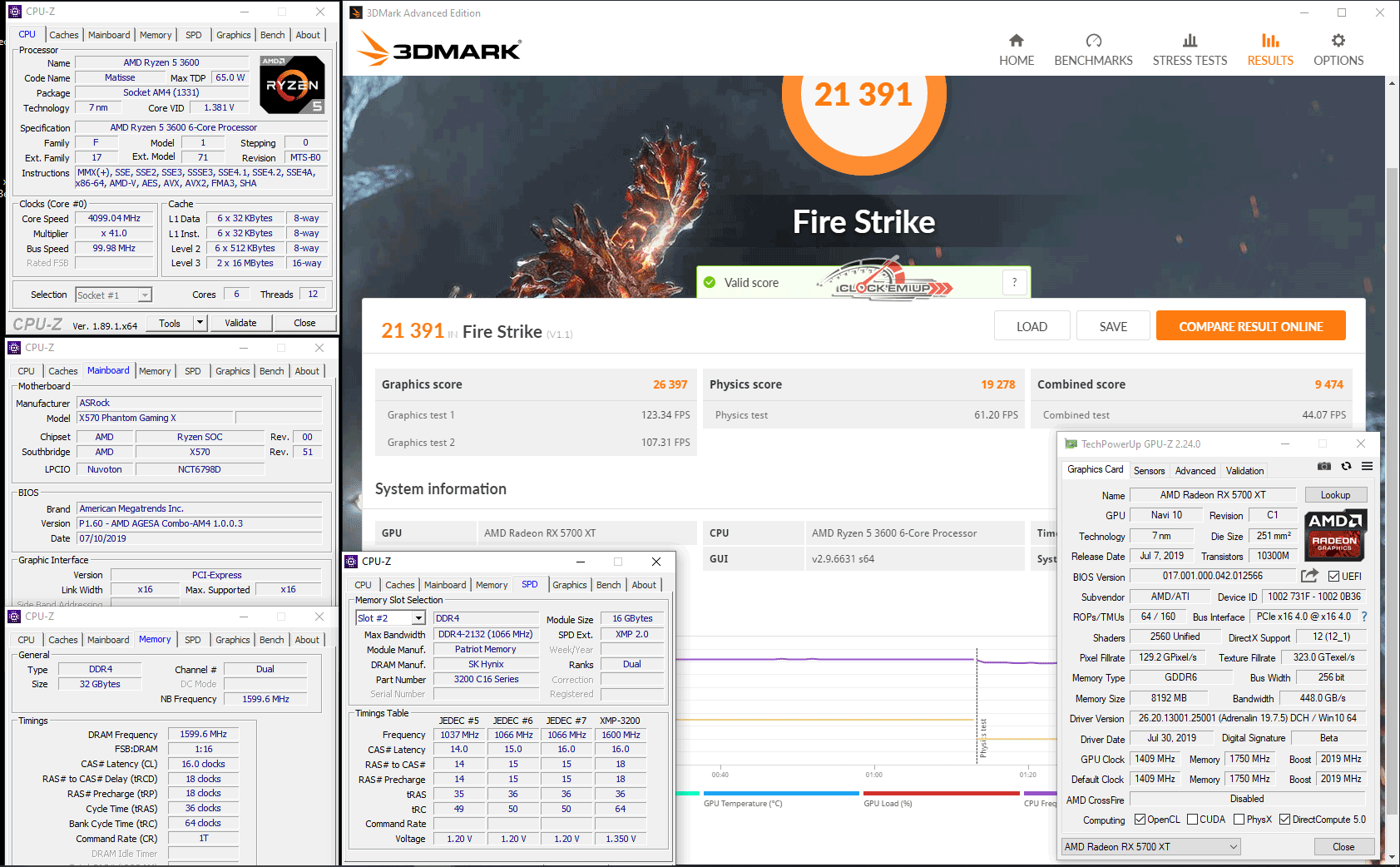The height and width of the screenshot is (867, 1400).
Task: Click the BIOS export share icon
Action: [1309, 576]
